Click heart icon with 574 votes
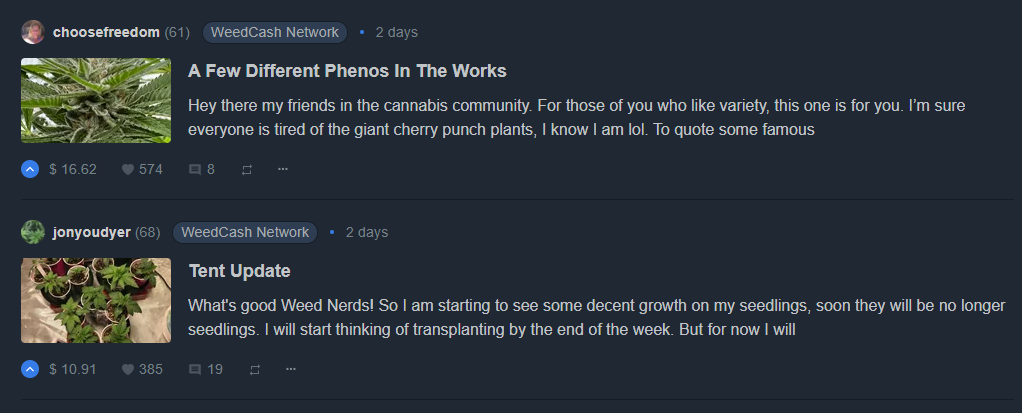The image size is (1022, 413). [x=128, y=169]
